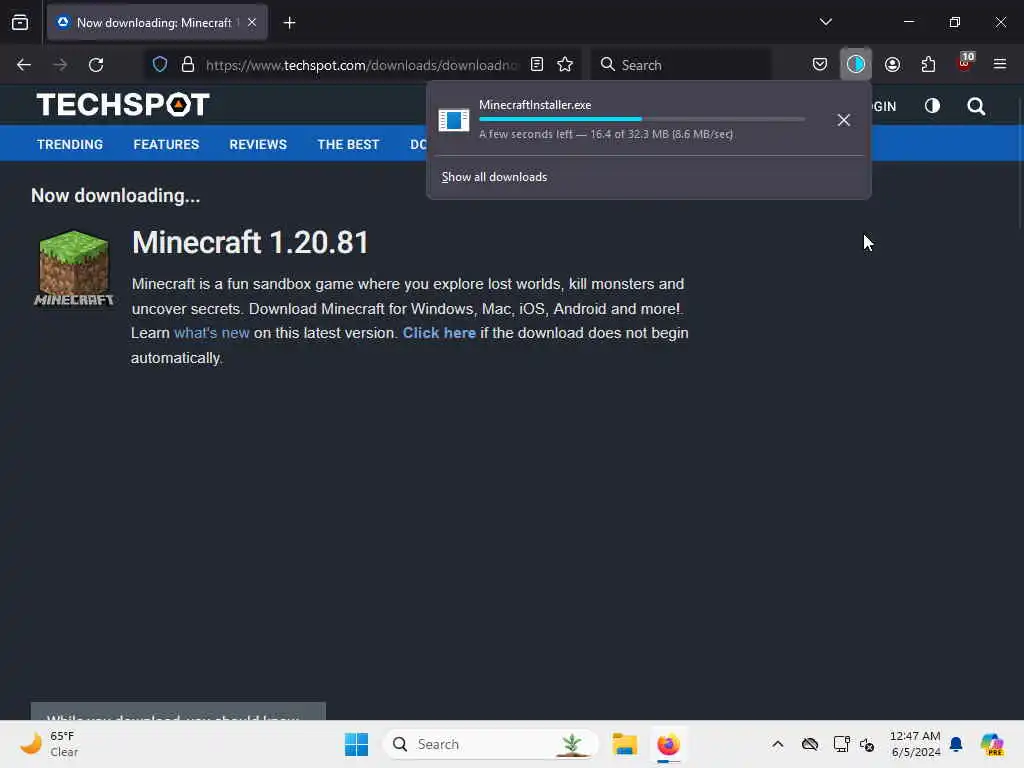Open the REVIEWS navigation section
The height and width of the screenshot is (768, 1024).
coord(258,144)
